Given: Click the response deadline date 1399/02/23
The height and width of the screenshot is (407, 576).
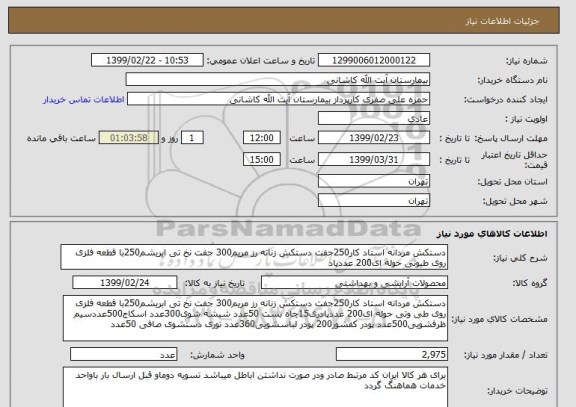Looking at the screenshot, I should (374, 138).
